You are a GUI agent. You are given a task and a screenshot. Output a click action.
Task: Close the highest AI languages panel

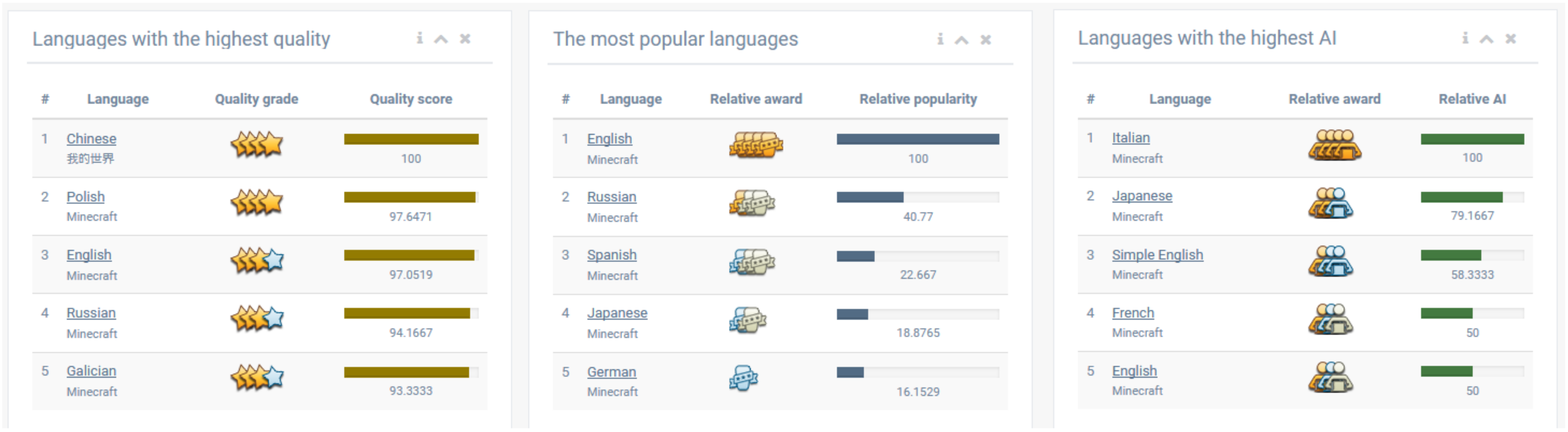1510,39
